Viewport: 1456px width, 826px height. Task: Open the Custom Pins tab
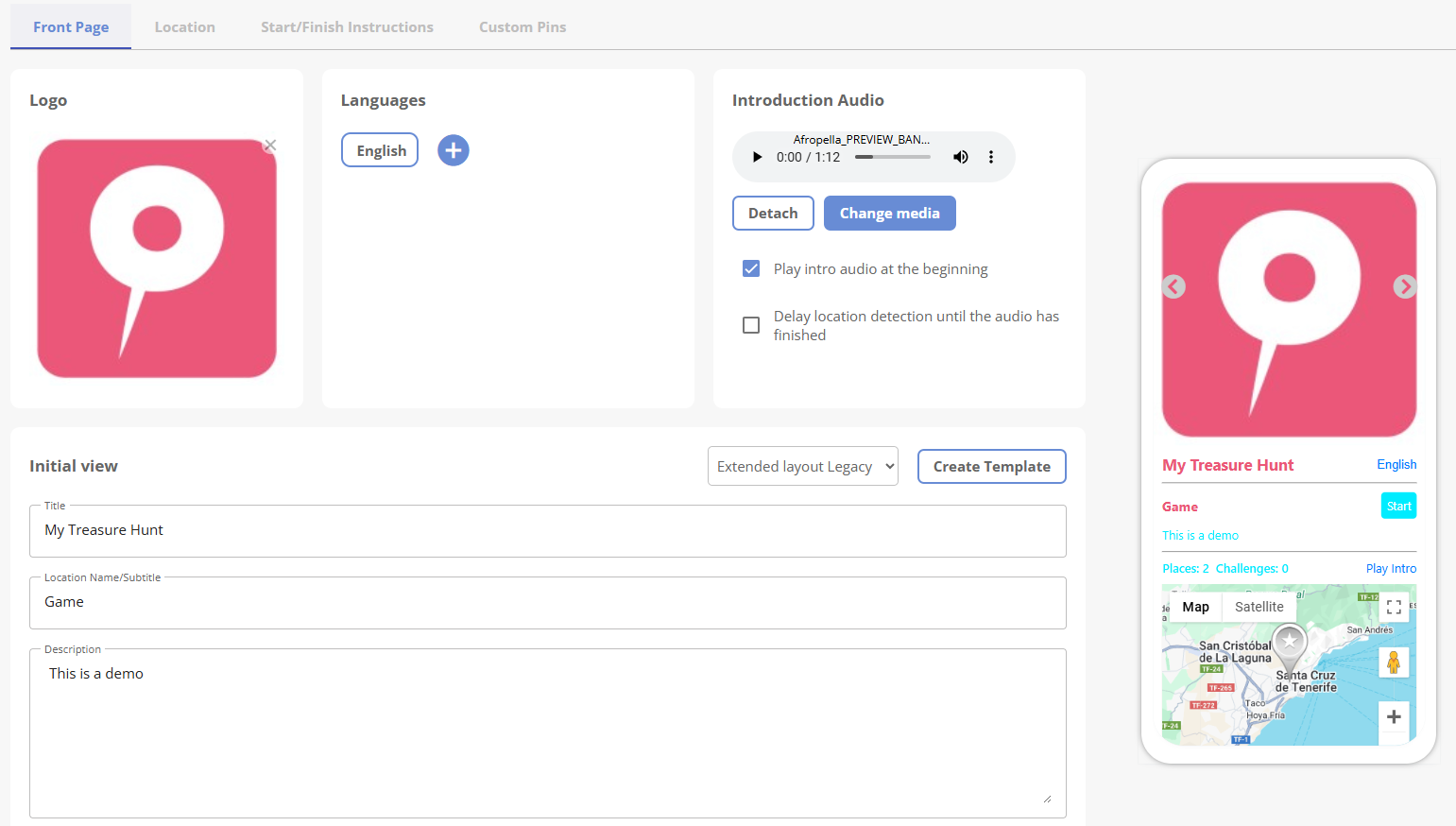(x=522, y=26)
